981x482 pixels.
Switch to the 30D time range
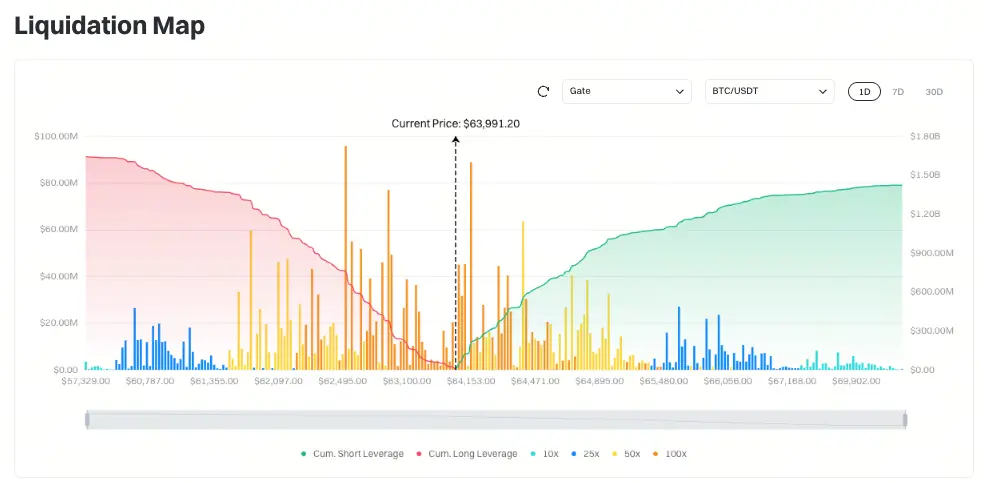(934, 91)
